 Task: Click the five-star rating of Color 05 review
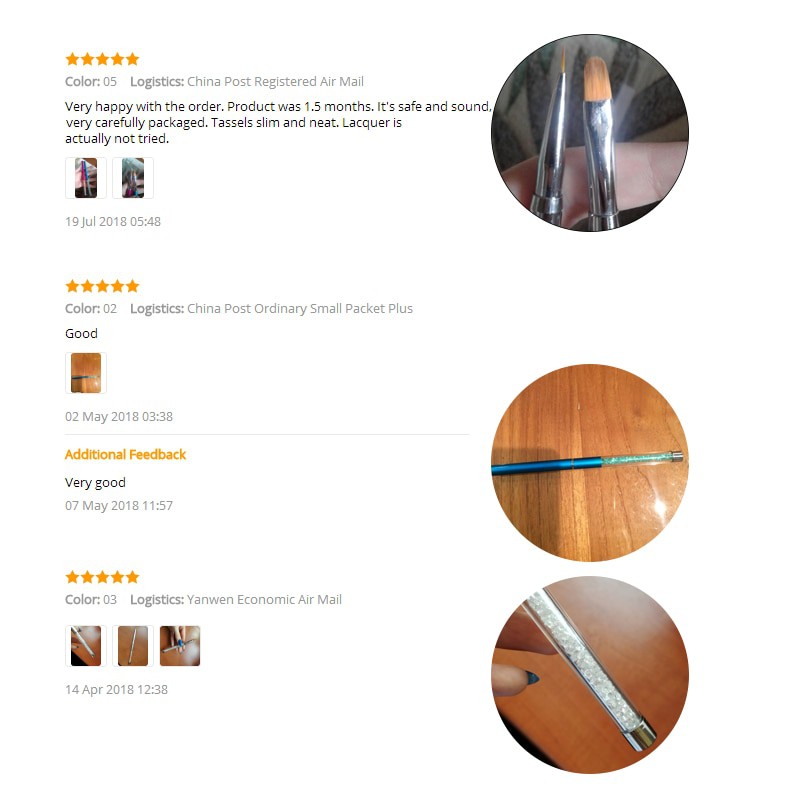point(102,59)
